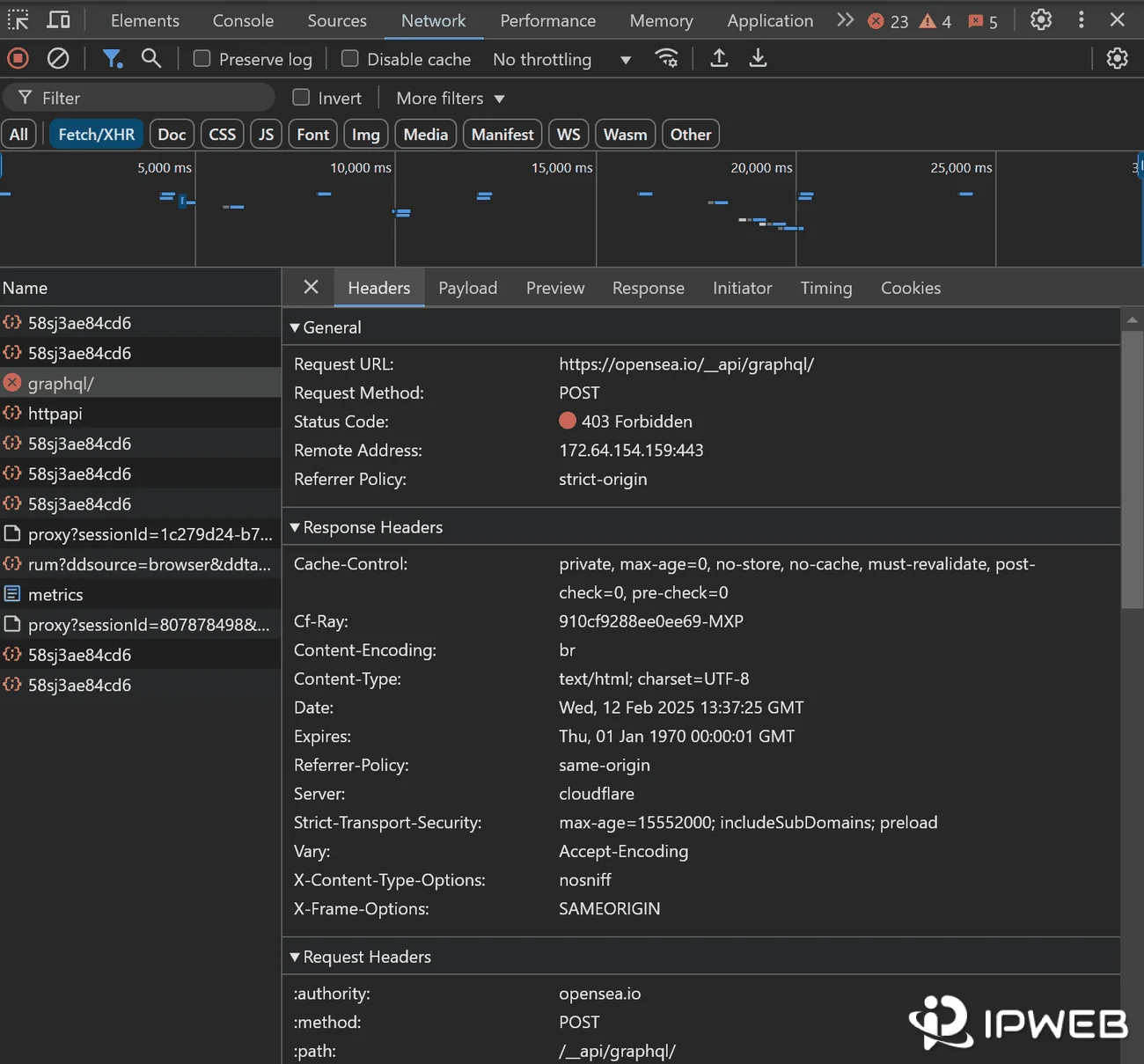The height and width of the screenshot is (1064, 1144).
Task: Clear the network log
Action: click(58, 59)
